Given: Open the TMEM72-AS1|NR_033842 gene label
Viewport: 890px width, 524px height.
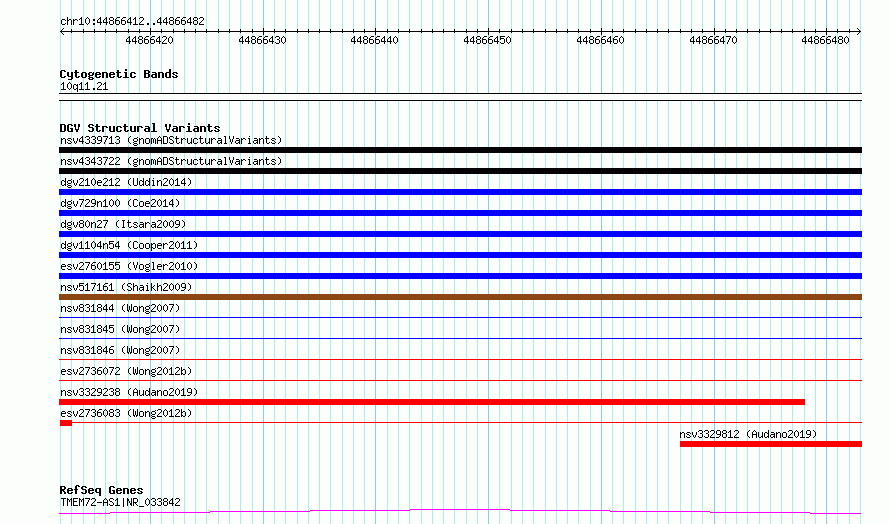Looking at the screenshot, I should (120, 502).
